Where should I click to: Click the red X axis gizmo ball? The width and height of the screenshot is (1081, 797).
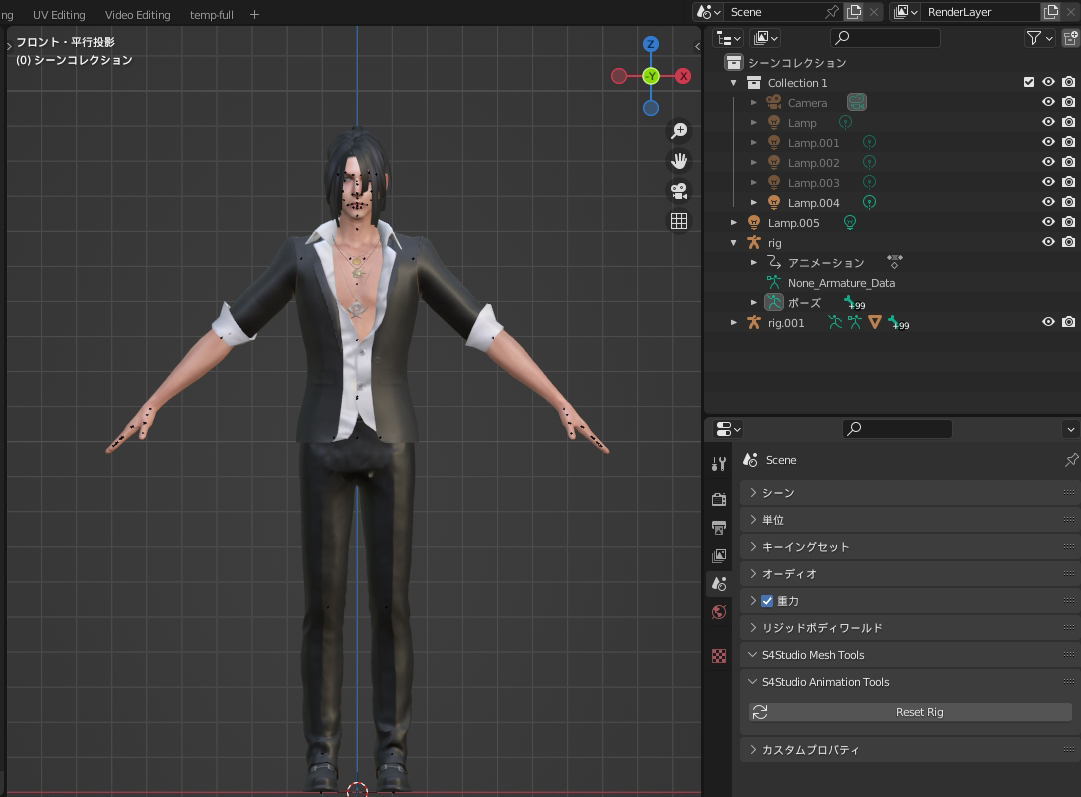[x=683, y=76]
